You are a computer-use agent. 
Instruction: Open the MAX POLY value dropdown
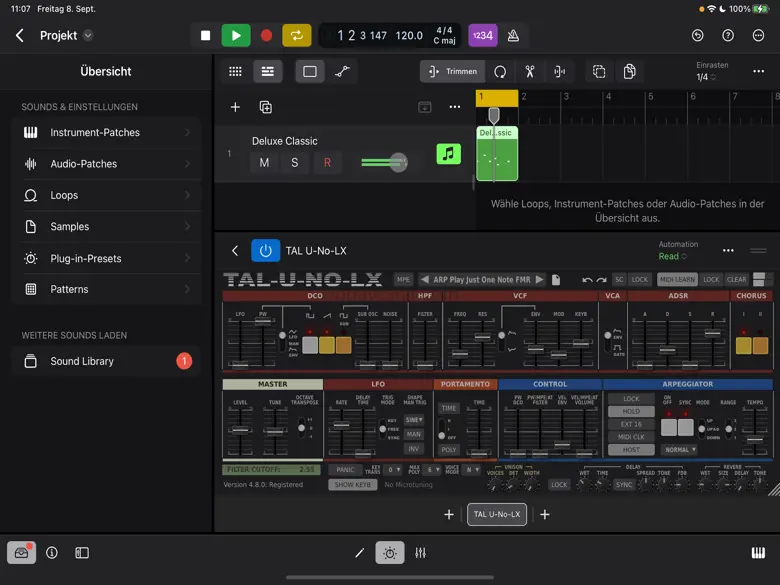click(433, 470)
